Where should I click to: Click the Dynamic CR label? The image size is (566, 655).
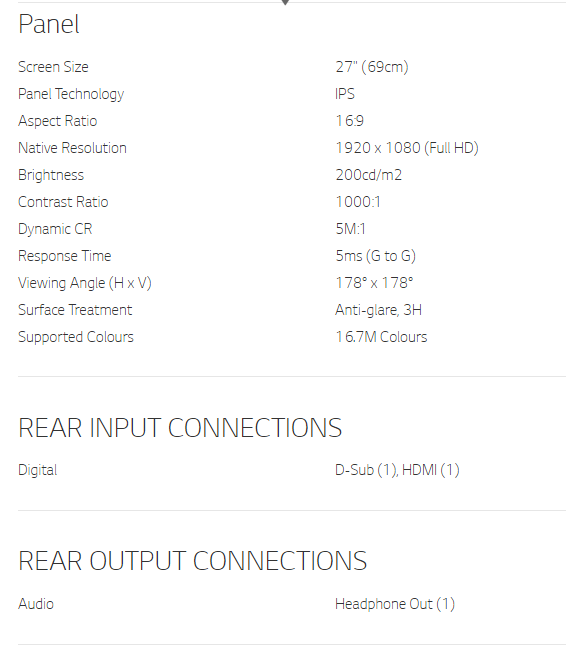tap(55, 229)
